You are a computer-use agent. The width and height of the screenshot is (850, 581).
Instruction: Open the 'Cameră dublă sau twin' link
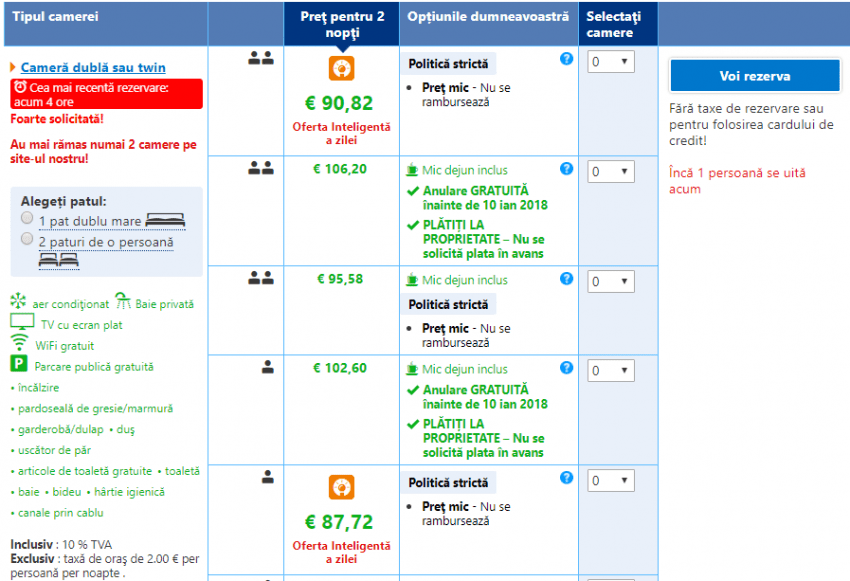pos(93,68)
